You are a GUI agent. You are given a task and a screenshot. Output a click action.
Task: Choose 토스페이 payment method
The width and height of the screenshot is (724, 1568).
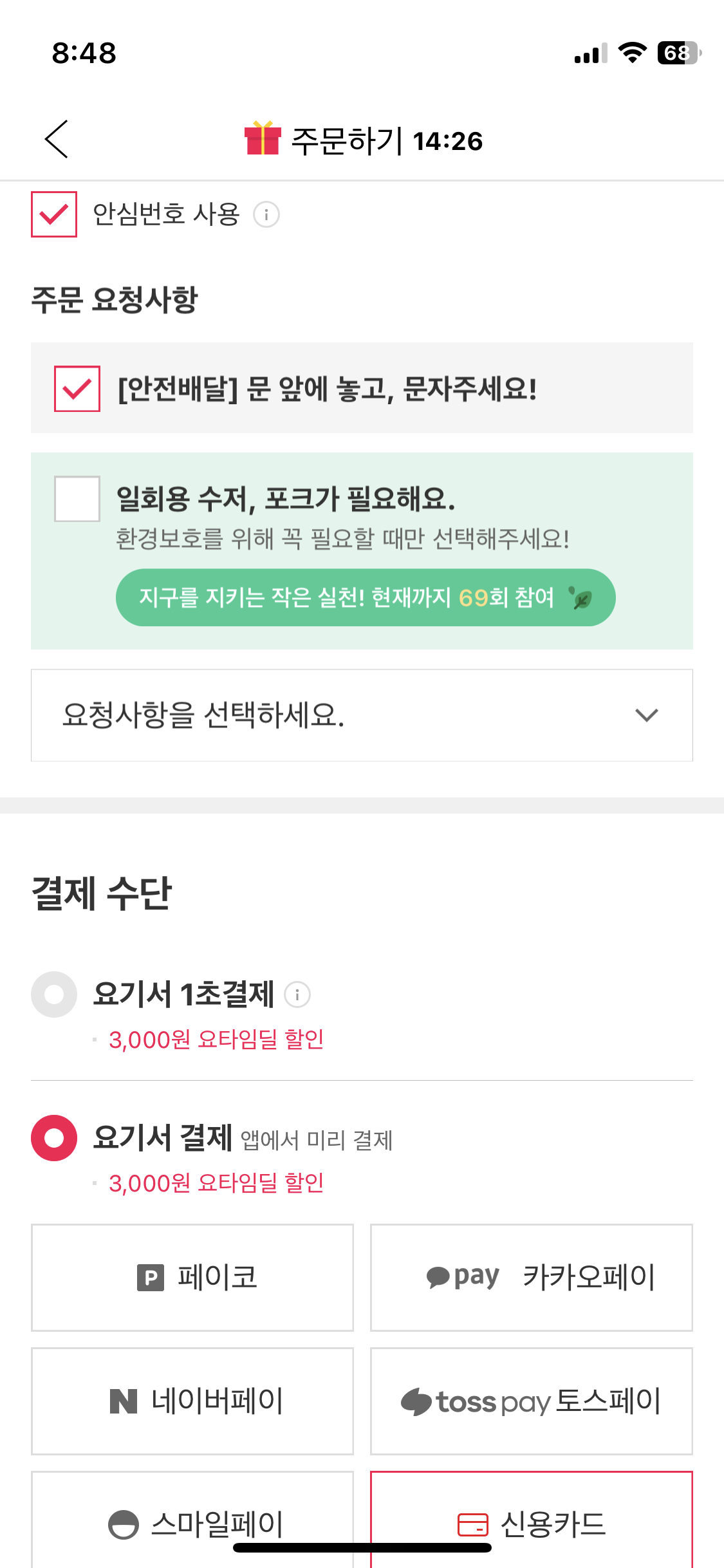click(532, 1401)
